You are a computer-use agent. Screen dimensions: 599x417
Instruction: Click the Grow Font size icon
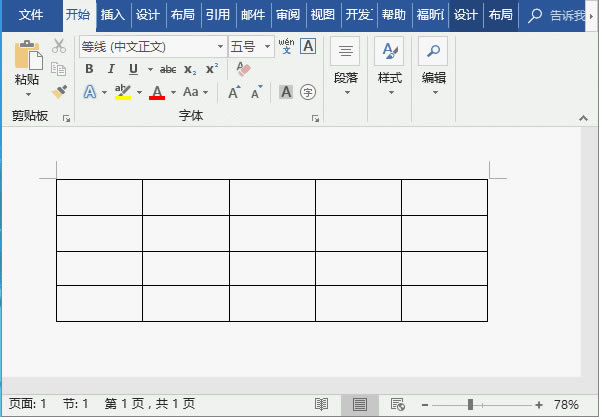click(x=234, y=92)
